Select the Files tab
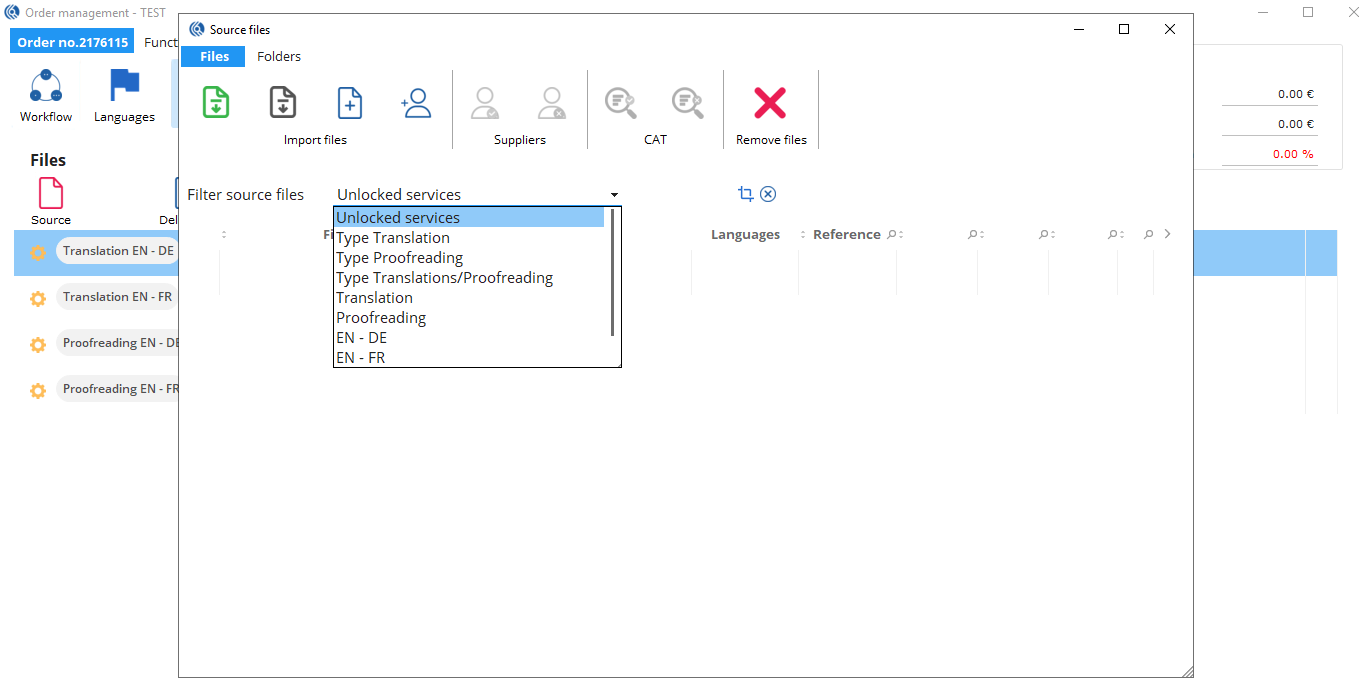The height and width of the screenshot is (683, 1370). pyautogui.click(x=213, y=56)
